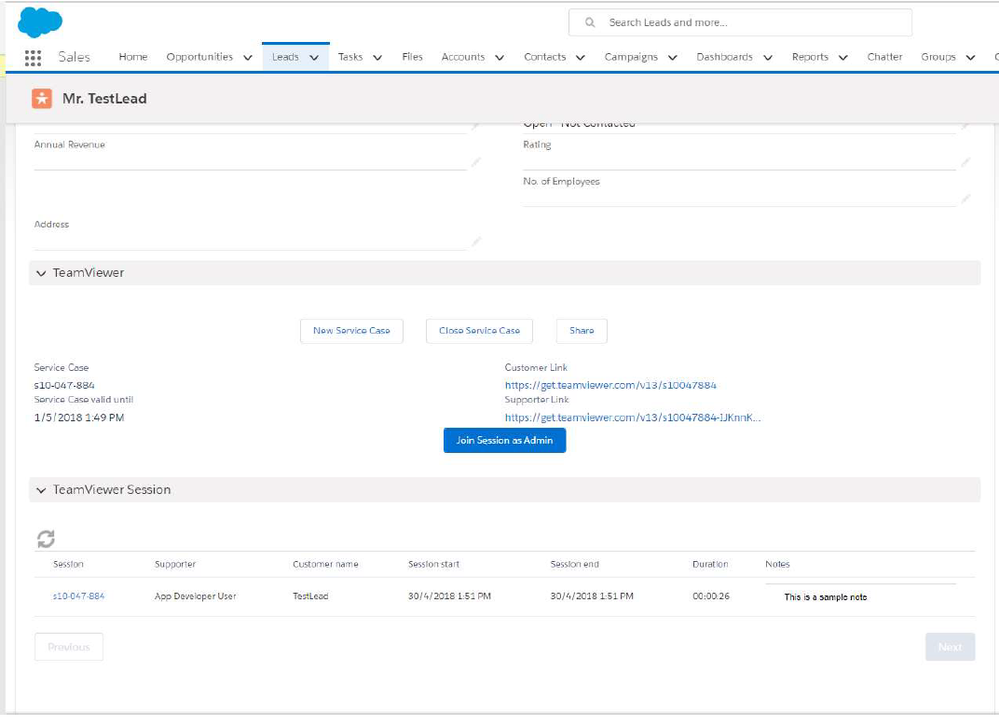Expand the Campaigns tab dropdown arrow

(x=672, y=57)
